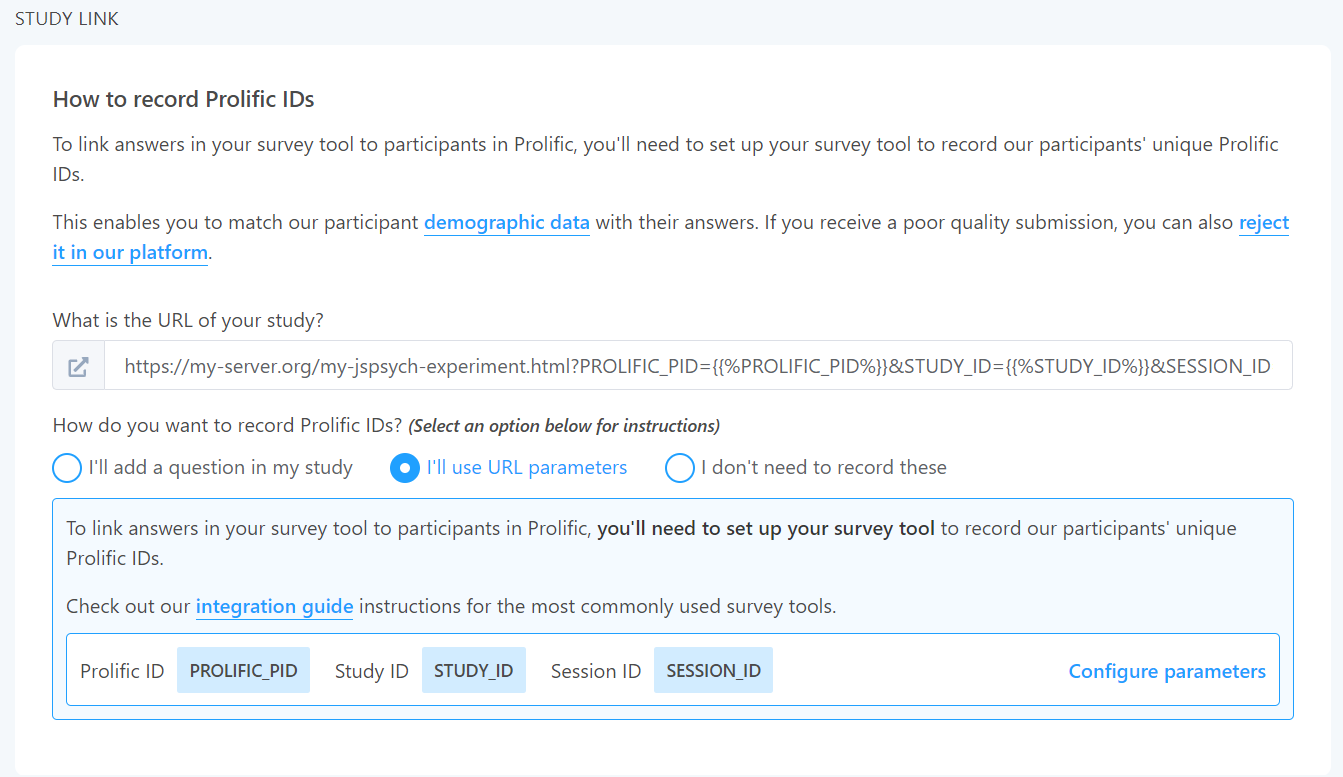The width and height of the screenshot is (1343, 777).
Task: Open the demographic data link
Action: click(506, 223)
